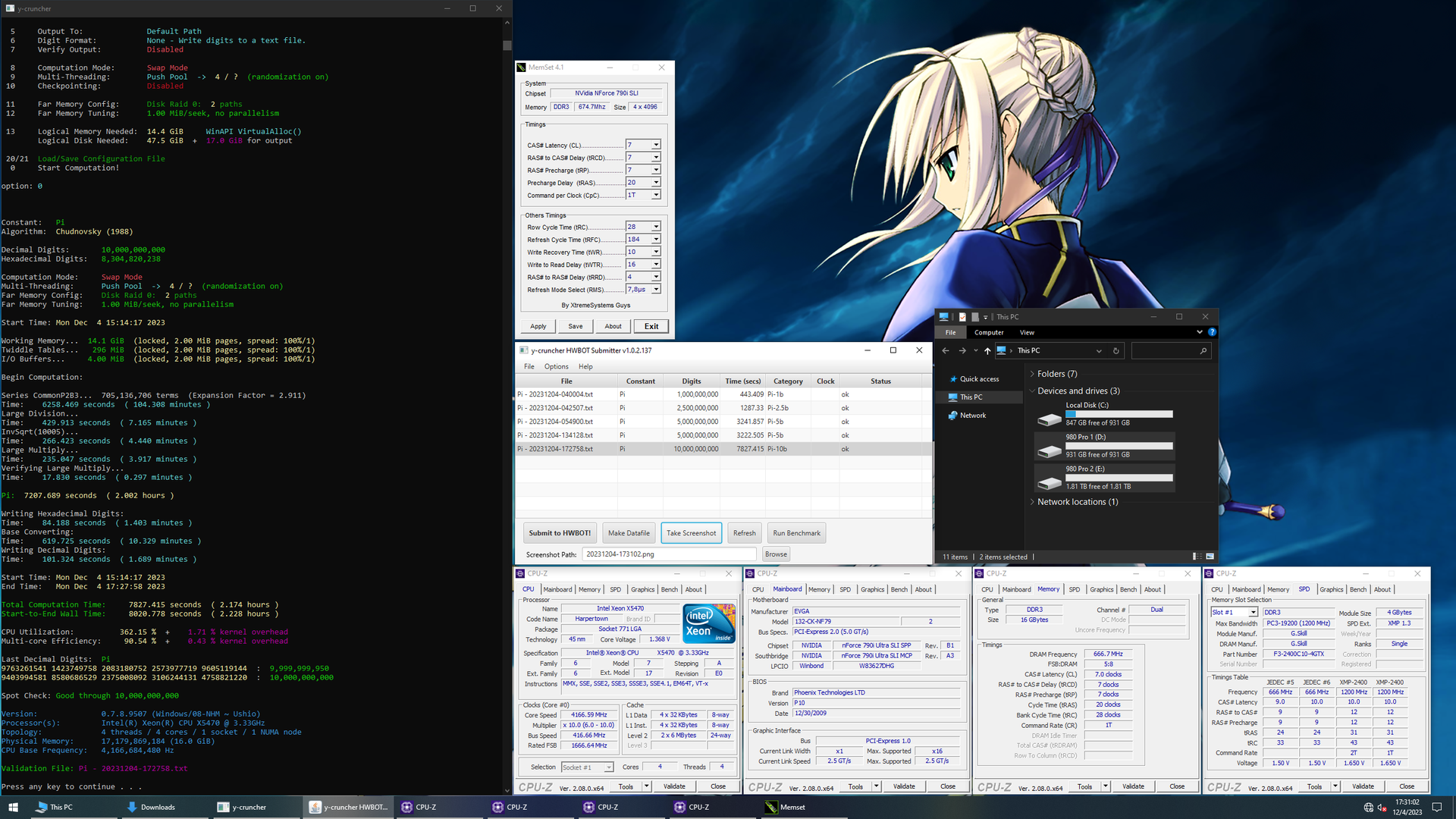Expand Folders (7) group in explorer

[x=1033, y=374]
